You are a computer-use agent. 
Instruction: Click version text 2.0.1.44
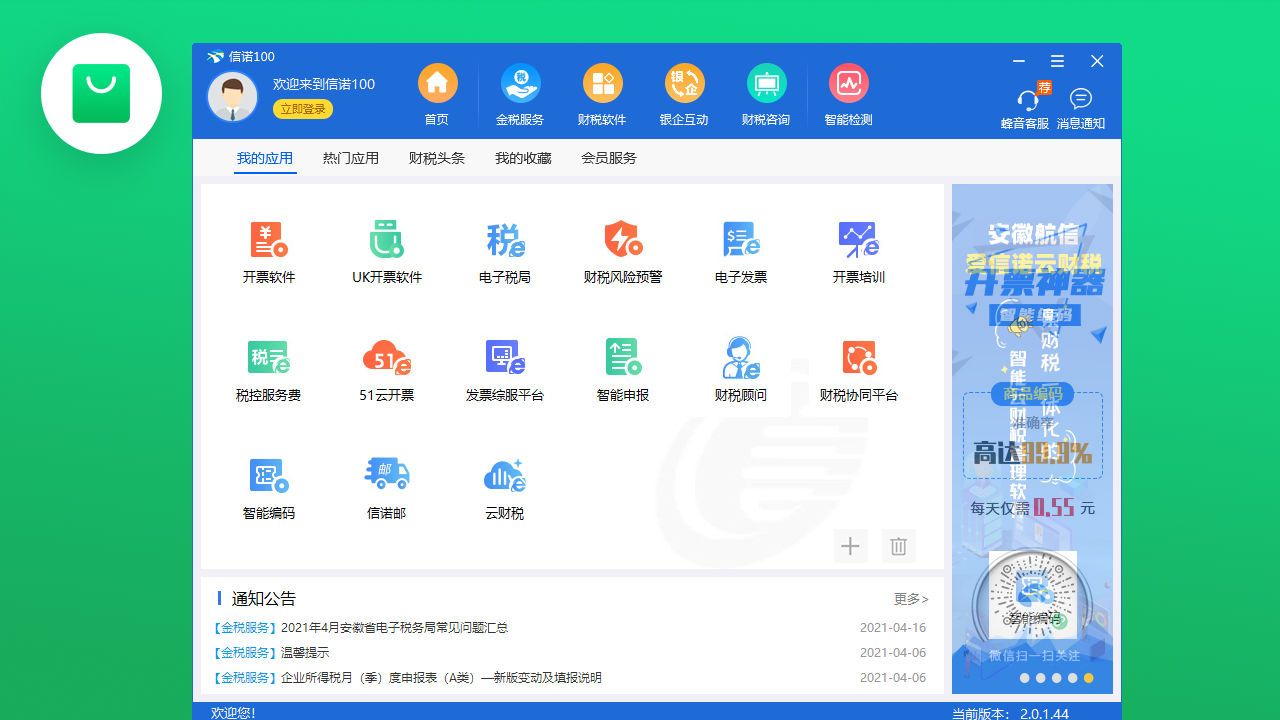[1044, 714]
